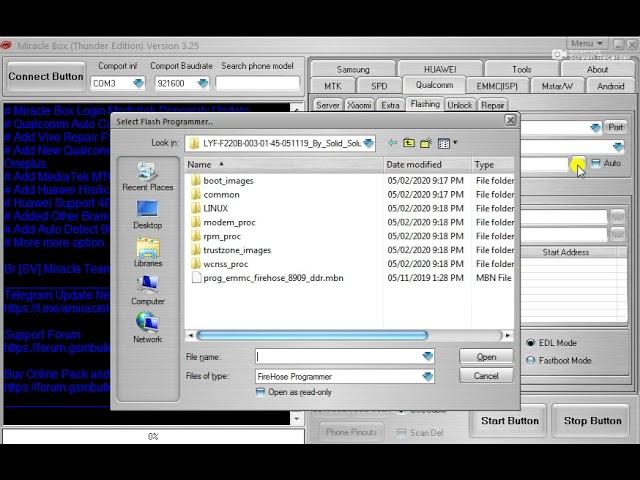Create a new folder icon
Viewport: 640px width, 480px height.
tap(426, 143)
